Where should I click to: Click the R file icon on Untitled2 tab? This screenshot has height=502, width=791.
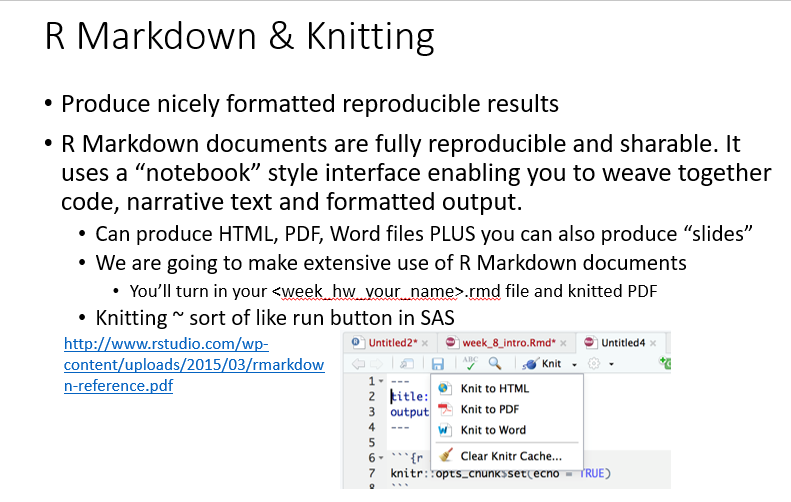[x=358, y=343]
